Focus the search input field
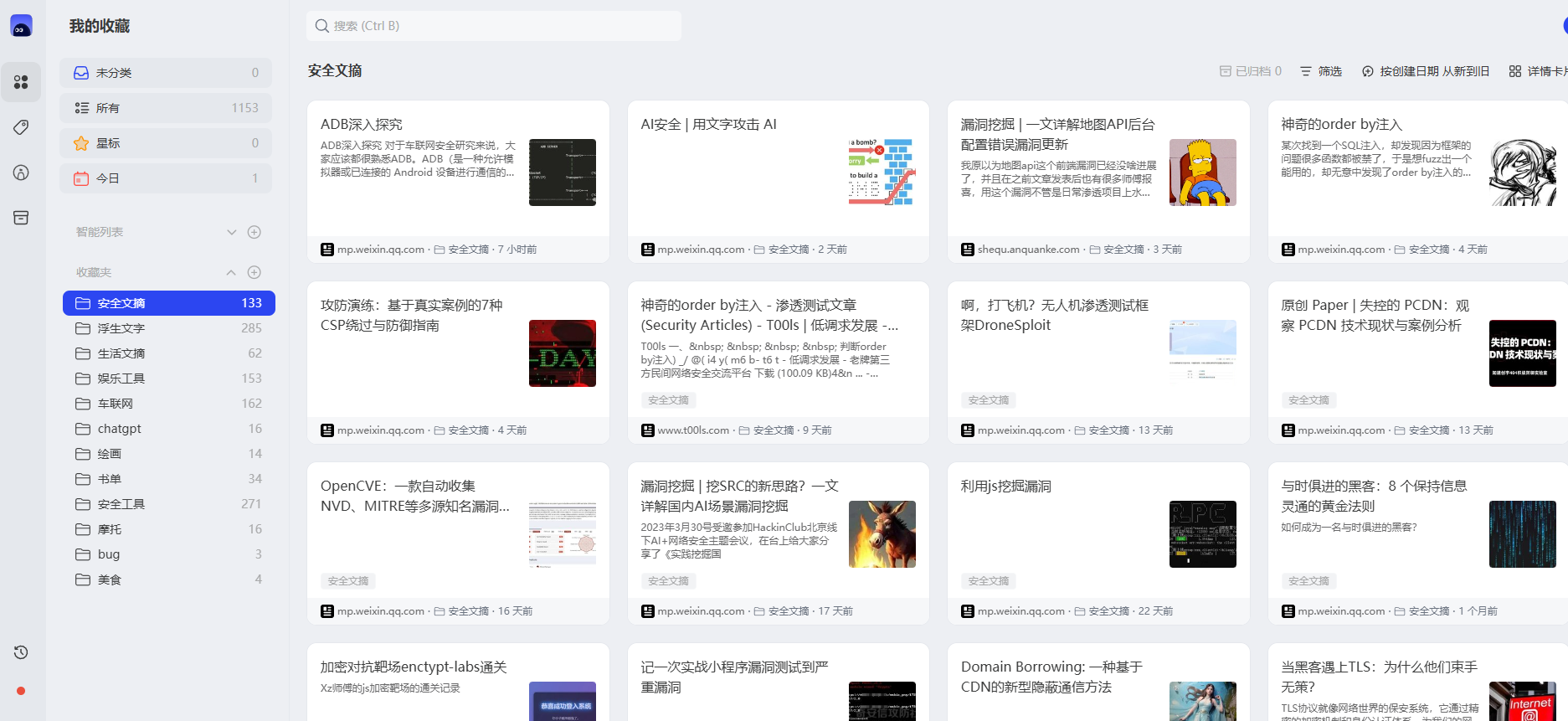This screenshot has width=1568, height=721. coord(494,26)
